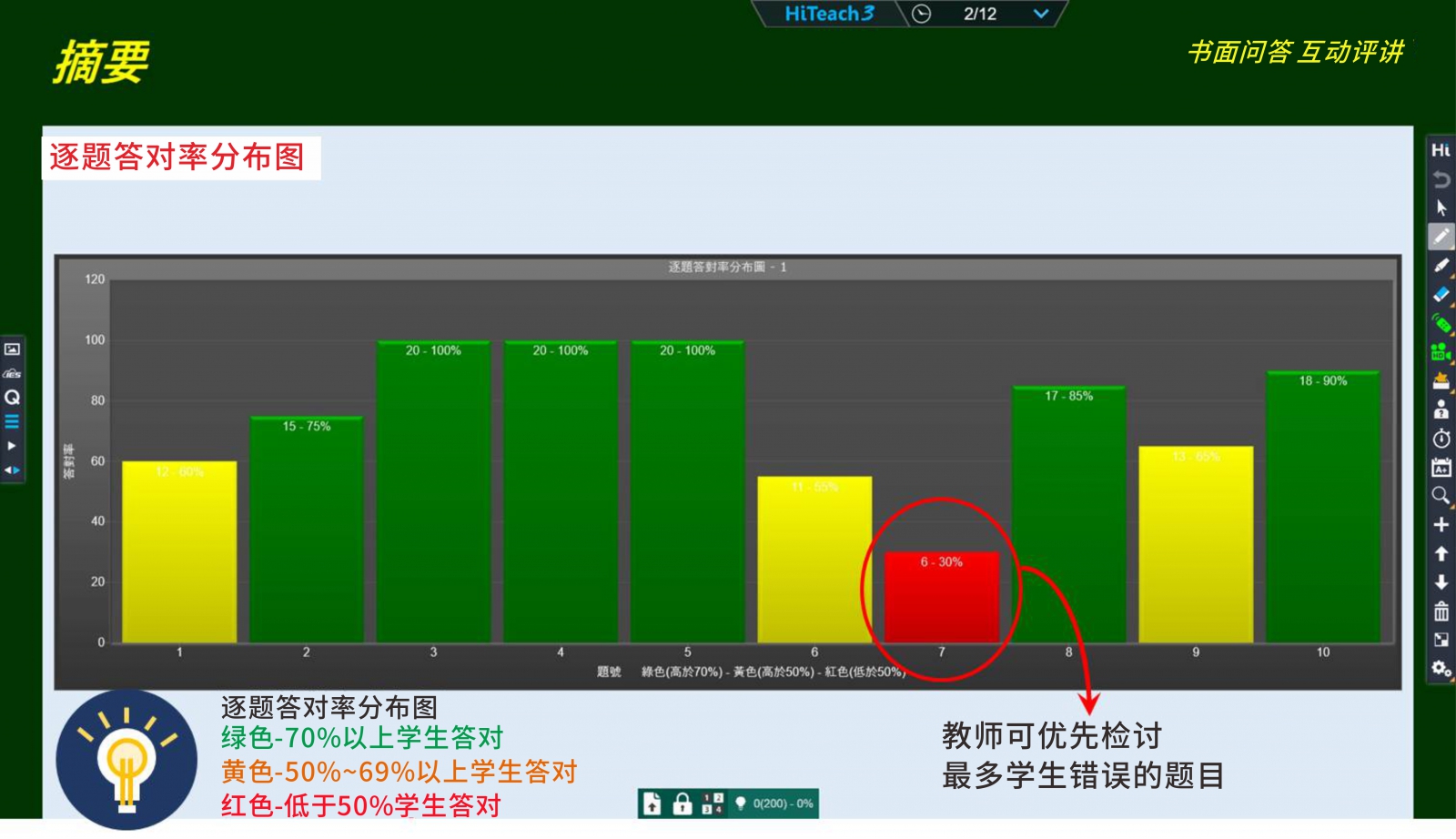Open the countdown timer tool
Viewport: 1456px width, 839px height.
[x=1441, y=439]
